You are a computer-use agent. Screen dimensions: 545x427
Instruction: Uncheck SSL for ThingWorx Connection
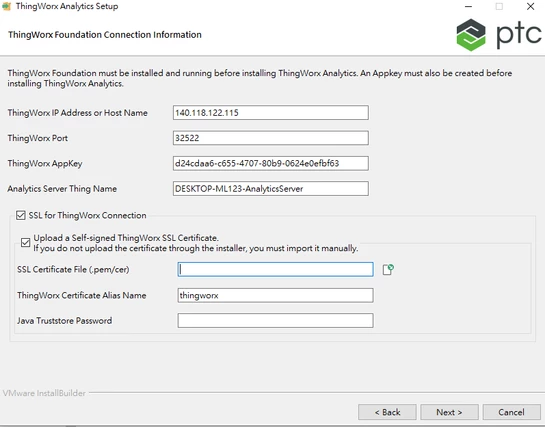coord(21,215)
